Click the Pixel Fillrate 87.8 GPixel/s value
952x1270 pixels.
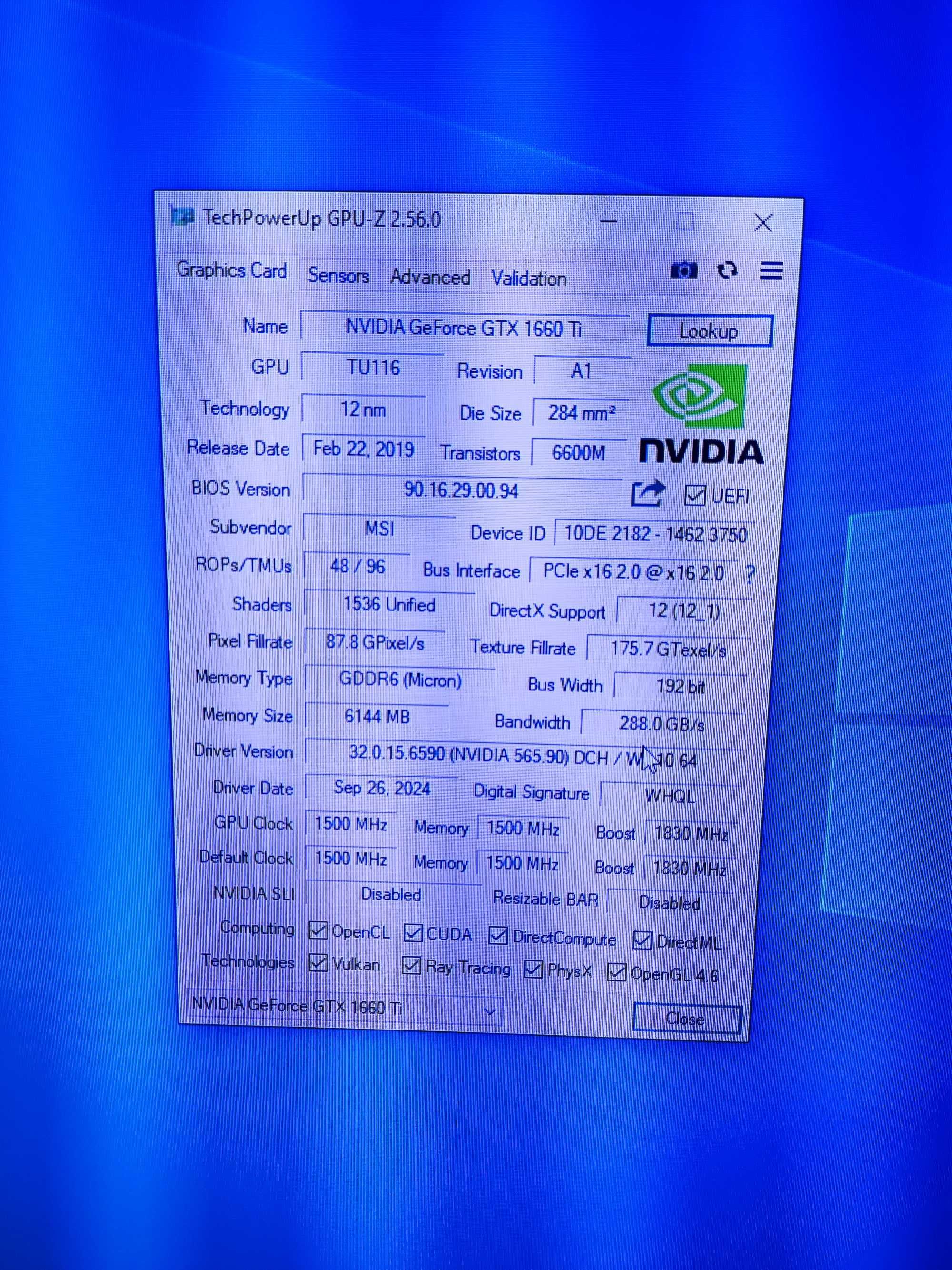coord(375,642)
